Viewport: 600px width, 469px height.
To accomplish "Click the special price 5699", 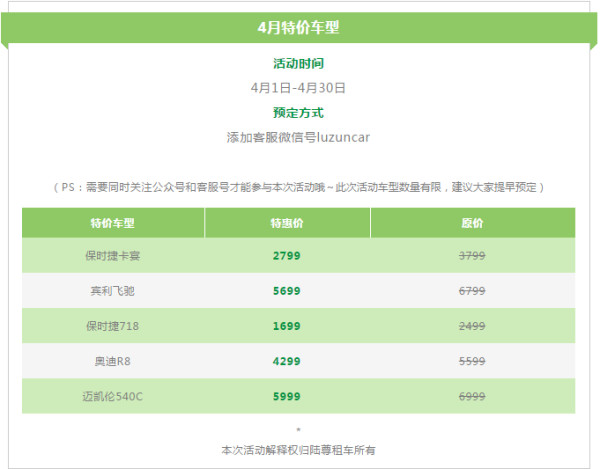I will point(287,291).
